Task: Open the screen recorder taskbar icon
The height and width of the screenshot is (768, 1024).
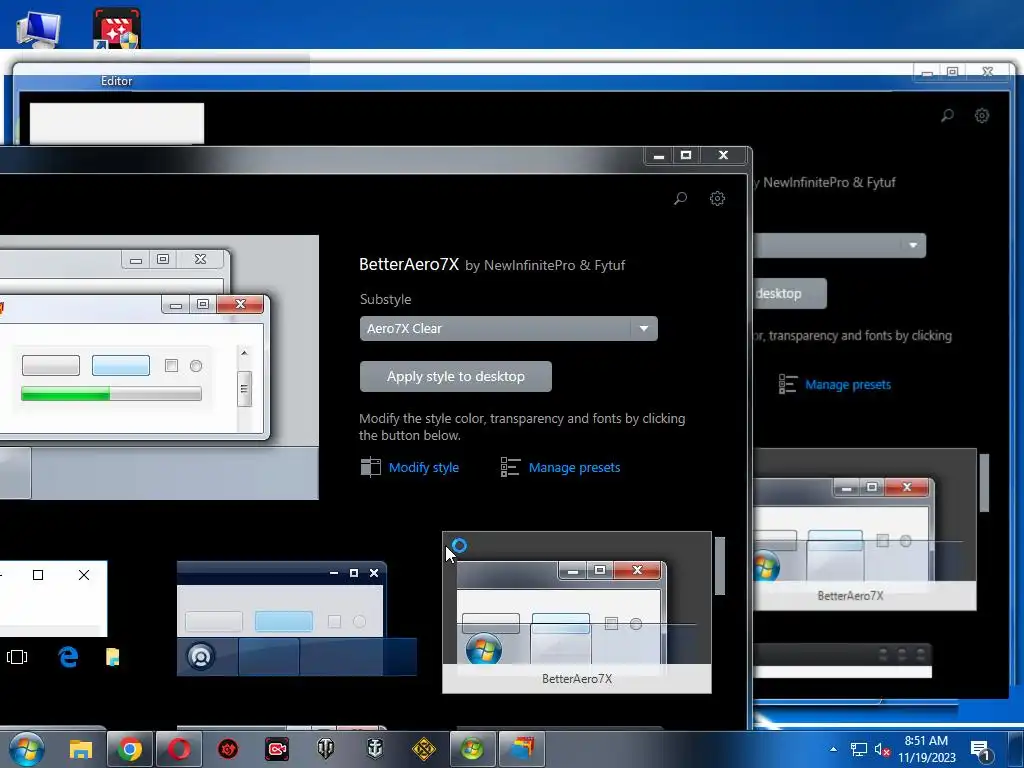Action: 277,749
